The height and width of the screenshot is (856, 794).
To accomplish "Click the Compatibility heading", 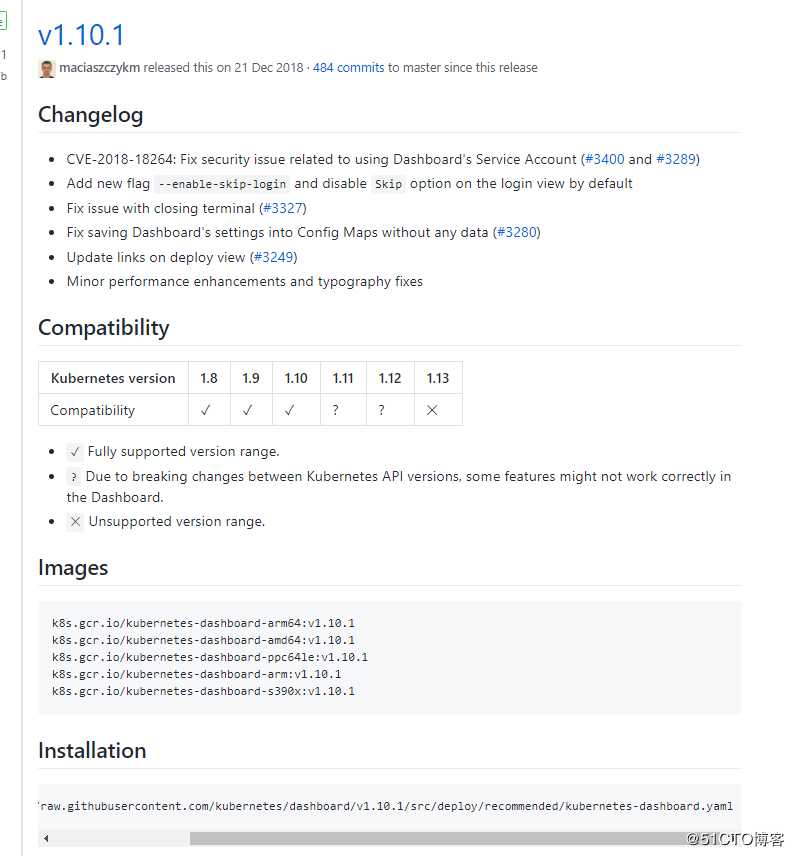I will click(x=103, y=328).
